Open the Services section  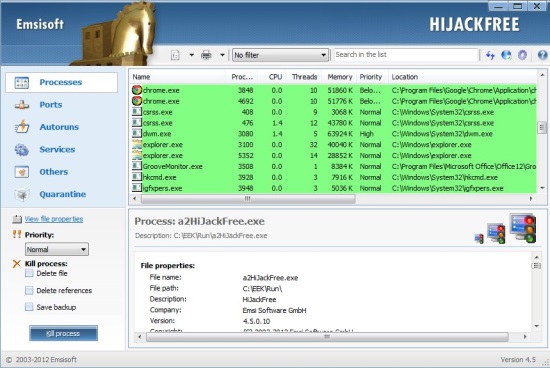click(57, 149)
